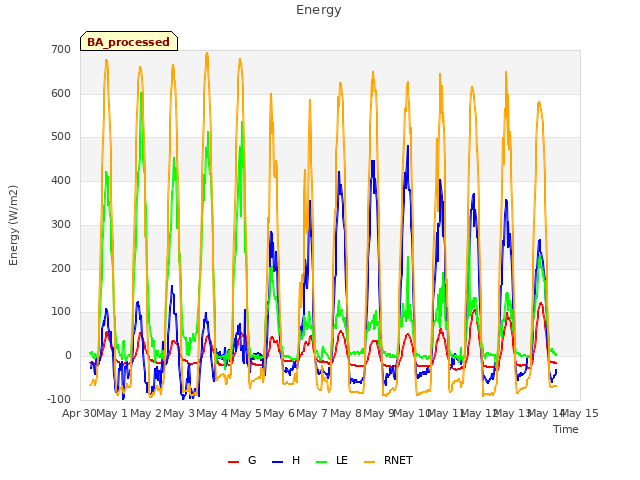640x480 pixels.
Task: Click the May 15 x-axis tick label
Action: 580,413
